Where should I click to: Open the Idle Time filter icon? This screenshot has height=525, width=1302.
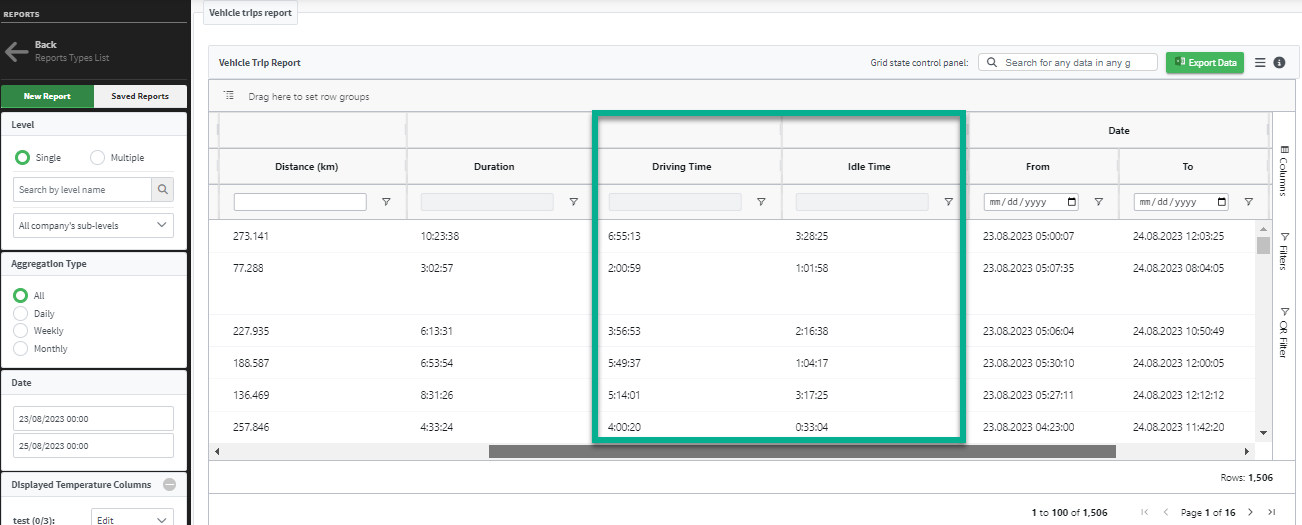(948, 202)
